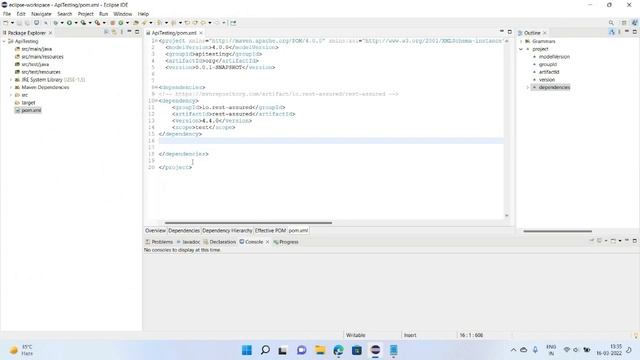Click Collapse All in Package Explorer
640x360 pixels.
tap(106, 32)
